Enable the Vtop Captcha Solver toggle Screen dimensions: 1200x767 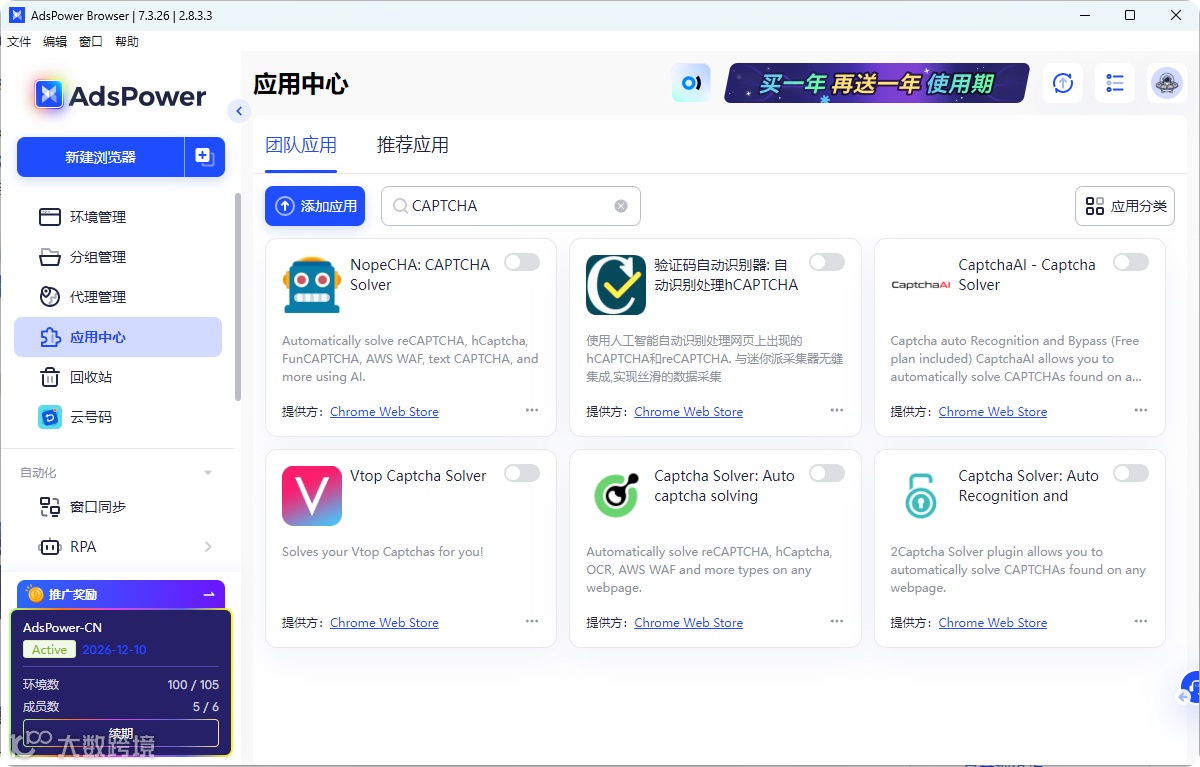(x=522, y=473)
